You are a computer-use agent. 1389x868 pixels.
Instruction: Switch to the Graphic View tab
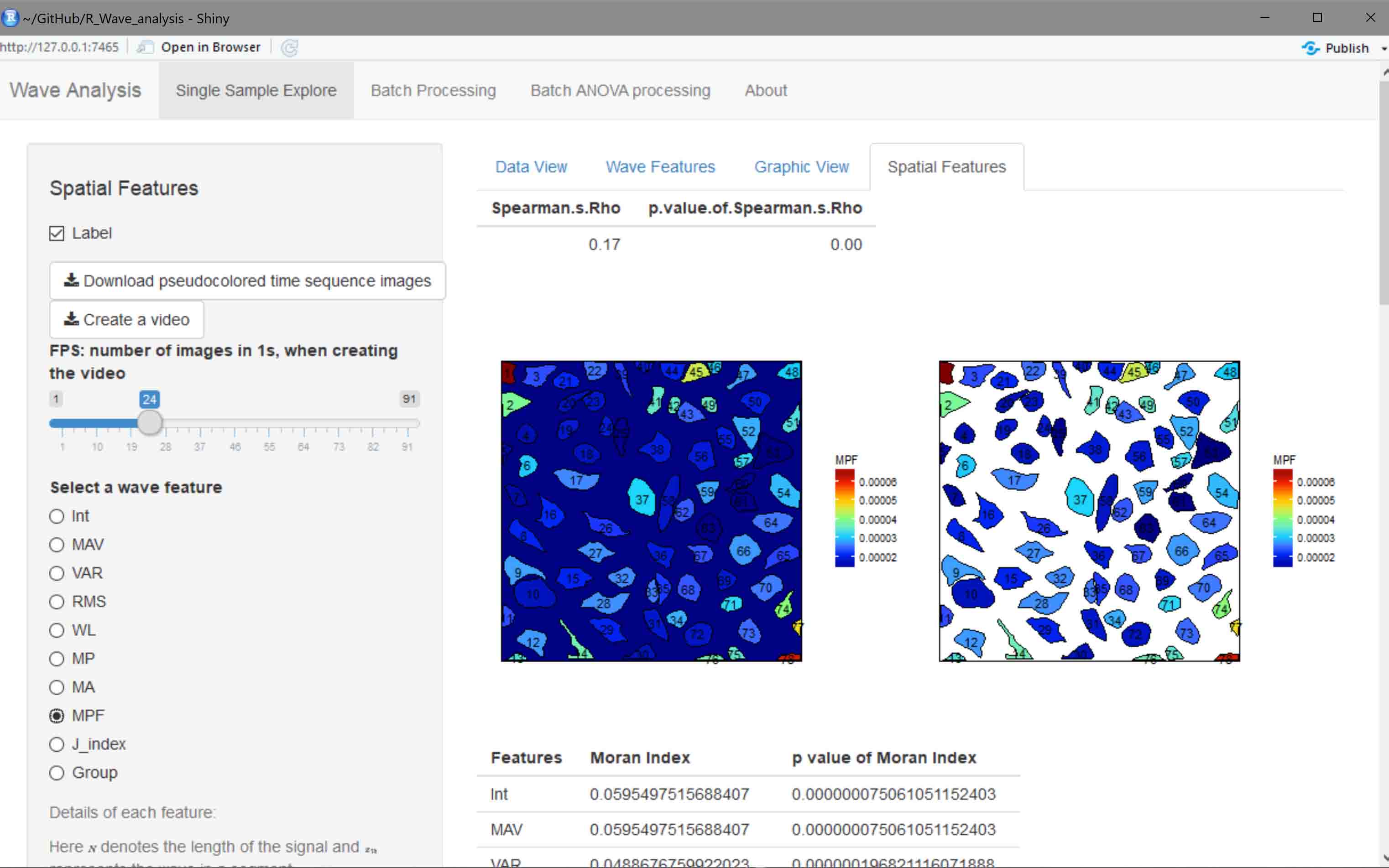(802, 167)
